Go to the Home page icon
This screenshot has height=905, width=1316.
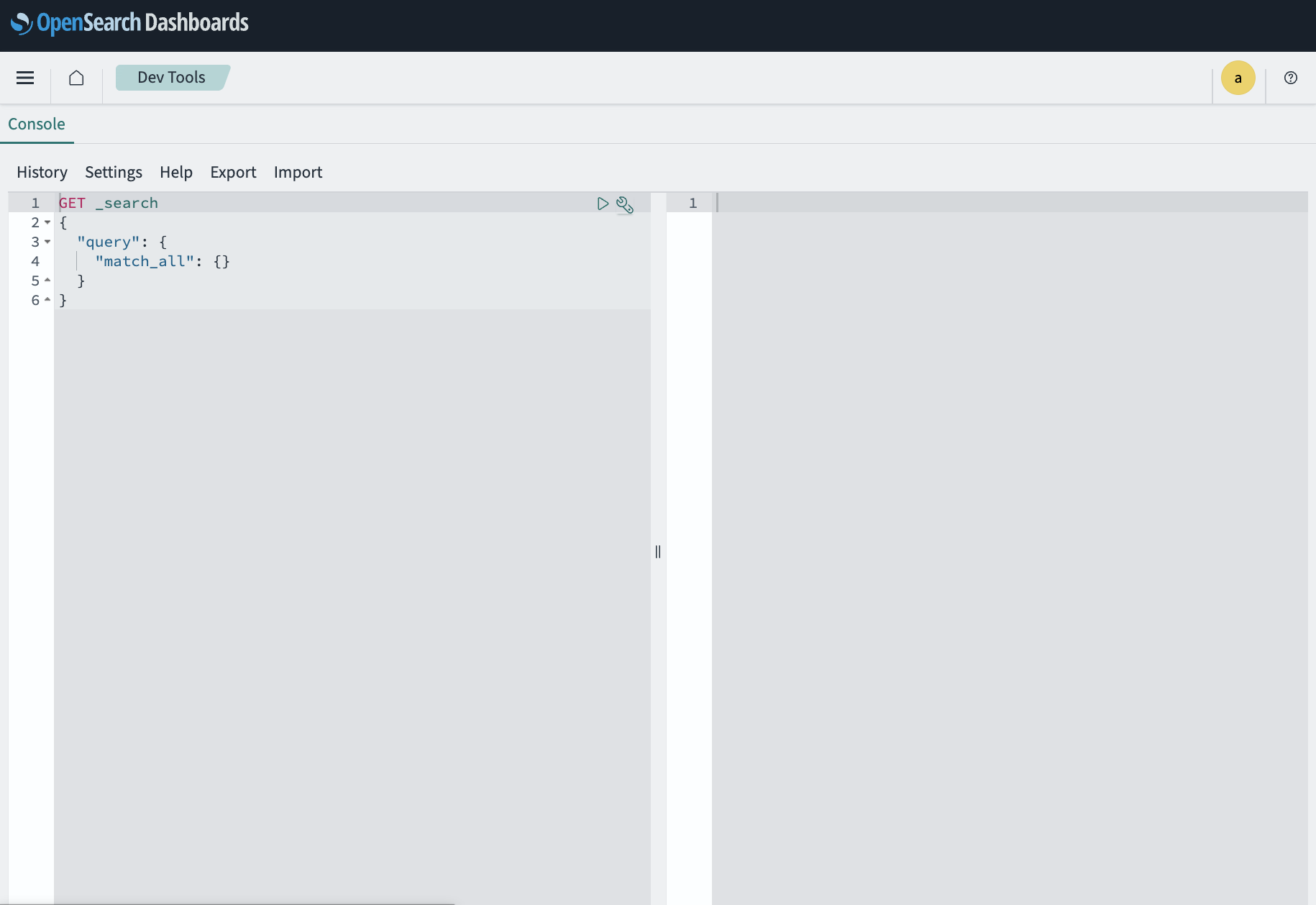tap(76, 78)
